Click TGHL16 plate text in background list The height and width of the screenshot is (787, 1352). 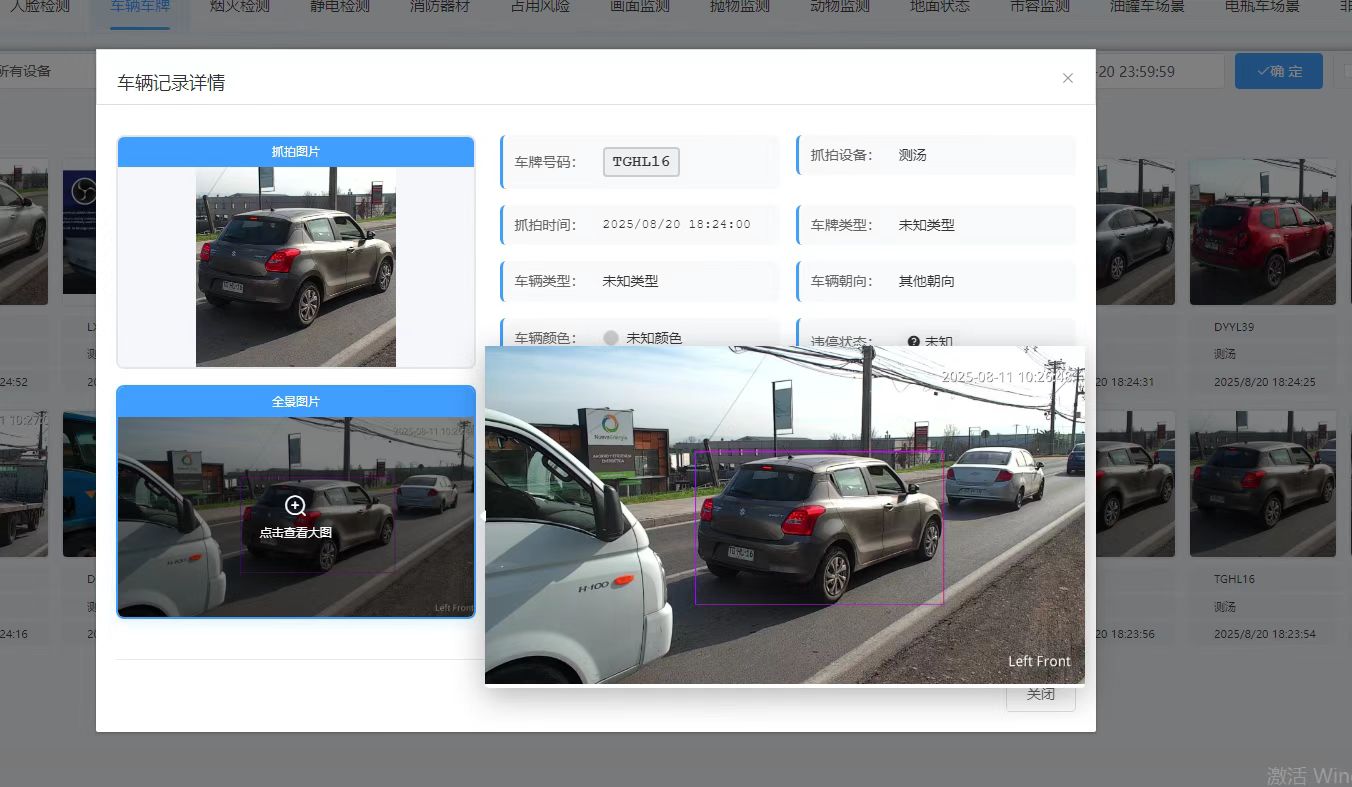(x=1234, y=579)
